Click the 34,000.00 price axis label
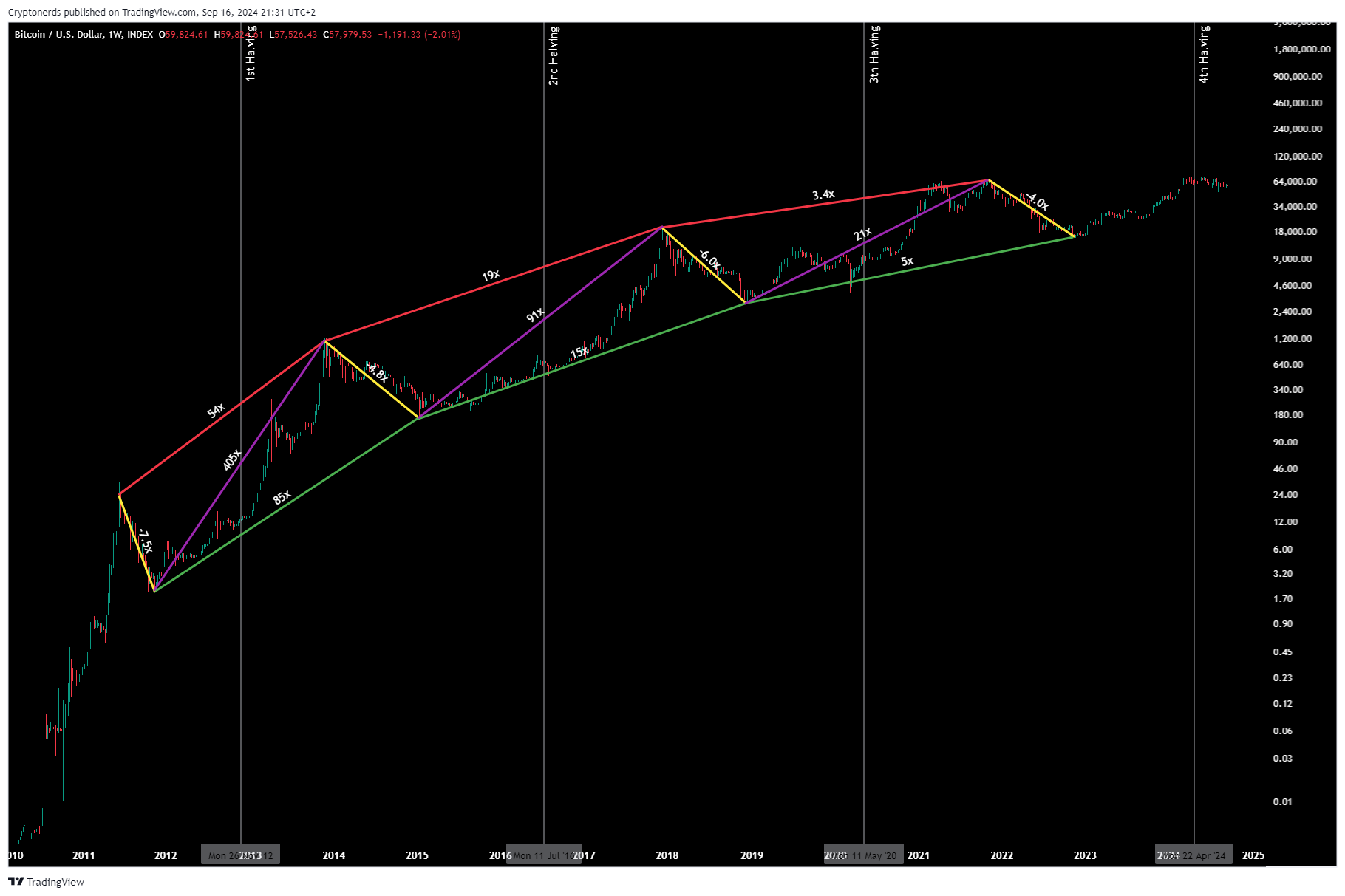 coord(1295,207)
